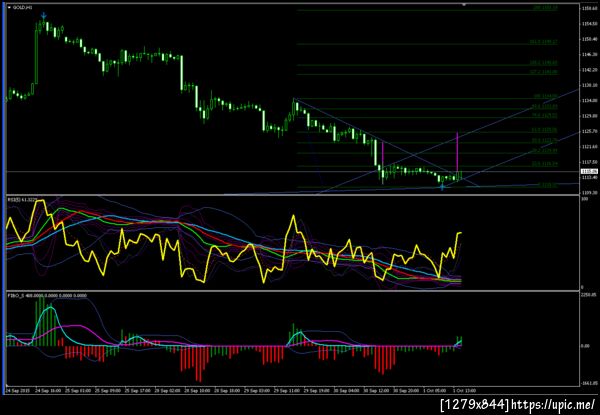Click the 1146.30 price axis value
Viewport: 600px width, 415px height.
[x=589, y=54]
